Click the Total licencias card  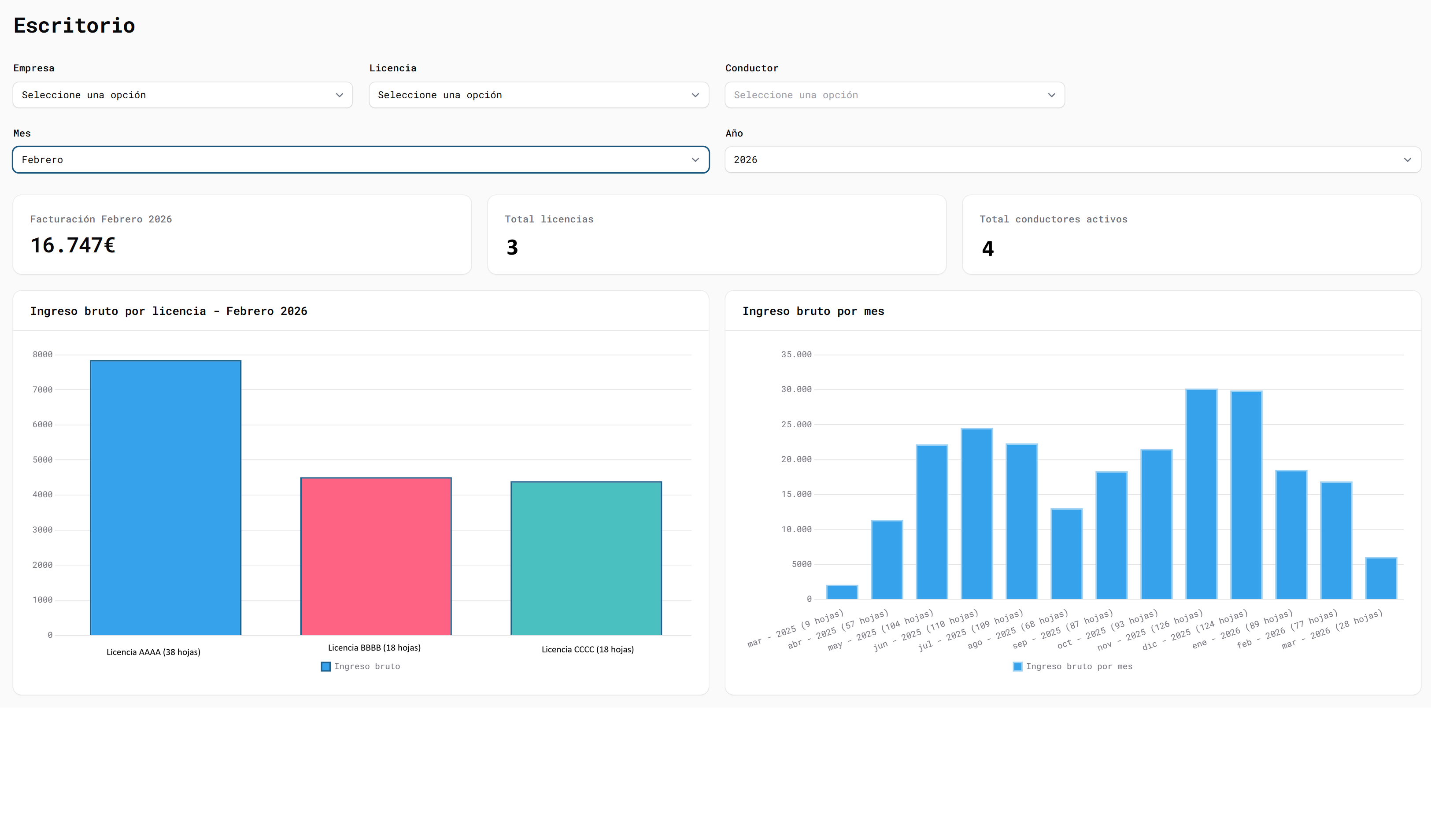(717, 235)
